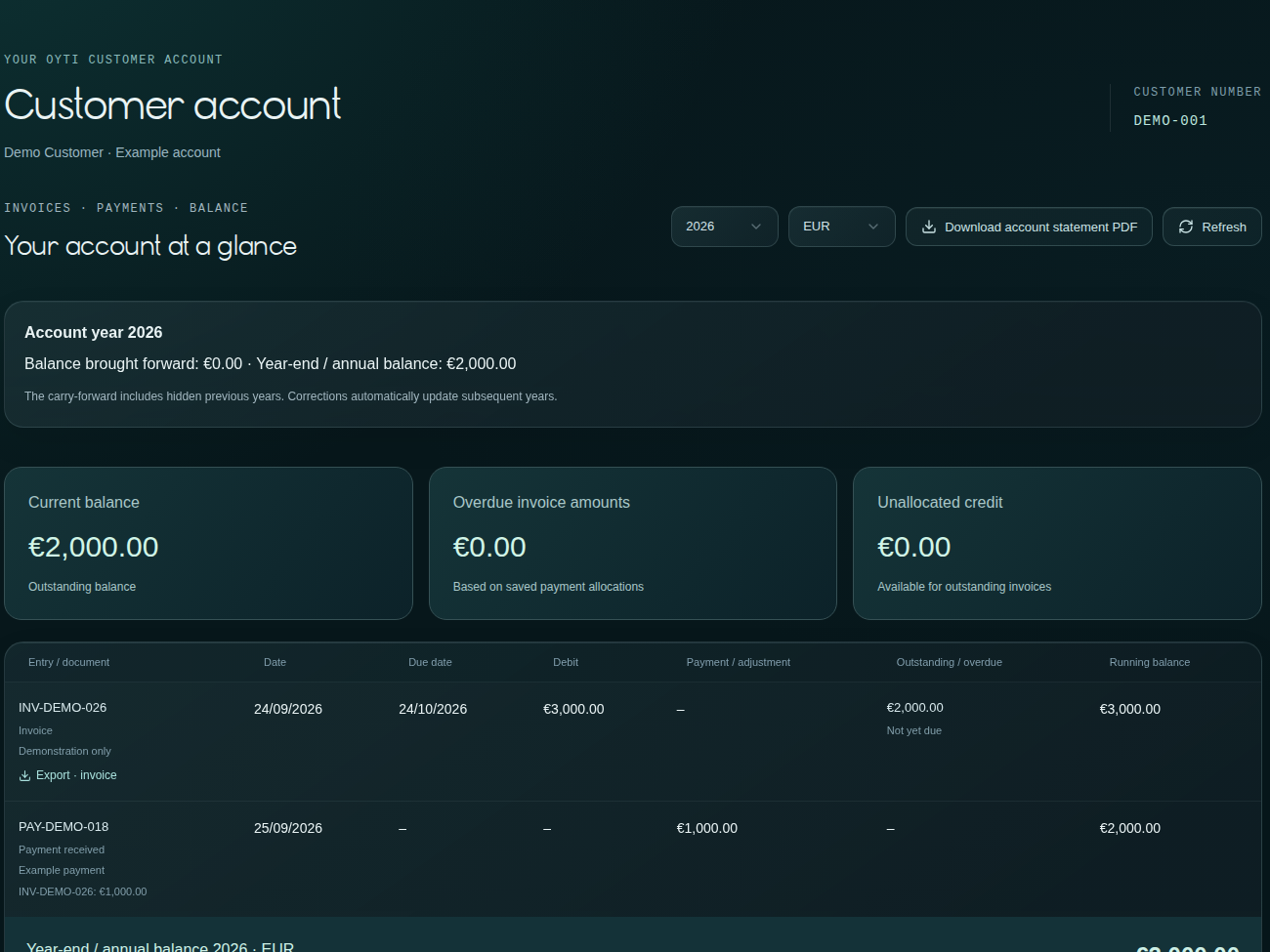1270x952 pixels.
Task: Click payment date 25/09/2026
Action: click(x=288, y=828)
